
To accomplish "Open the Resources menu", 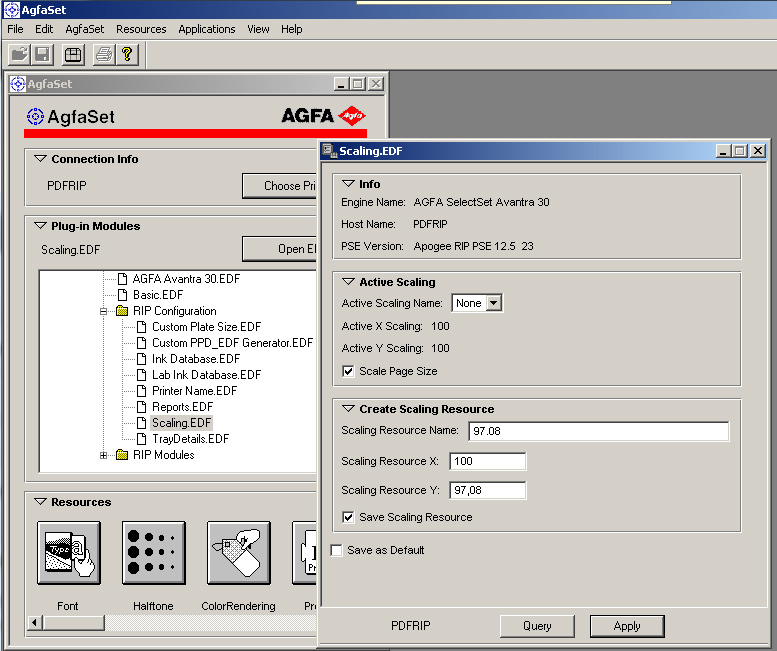I will click(x=141, y=29).
